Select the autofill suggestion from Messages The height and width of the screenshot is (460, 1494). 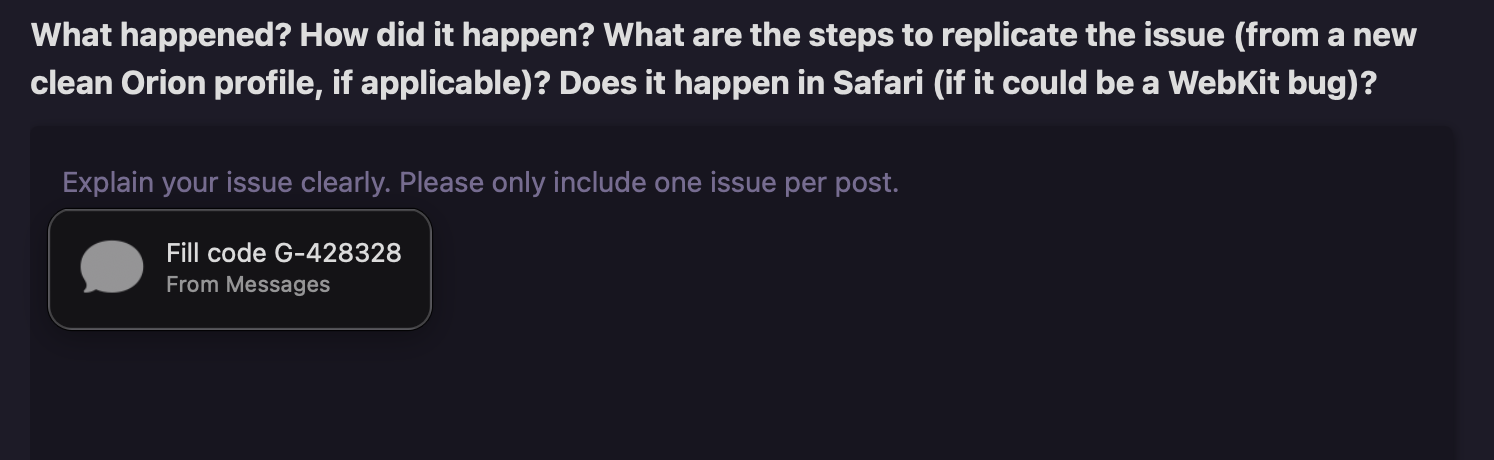[x=240, y=268]
